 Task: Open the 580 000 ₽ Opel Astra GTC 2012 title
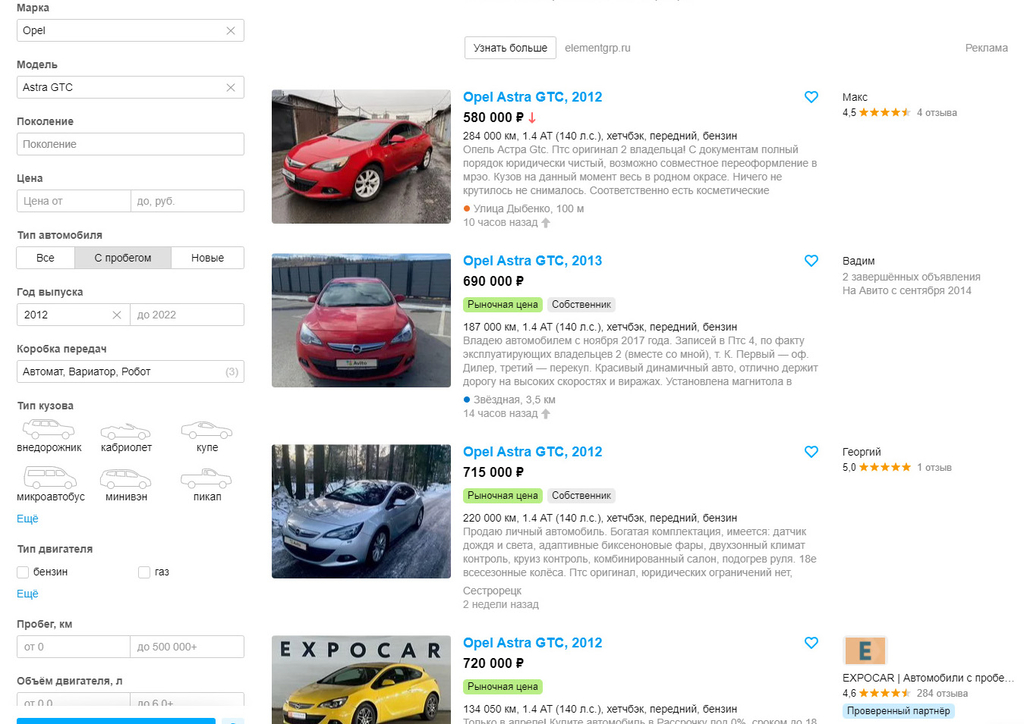(532, 97)
